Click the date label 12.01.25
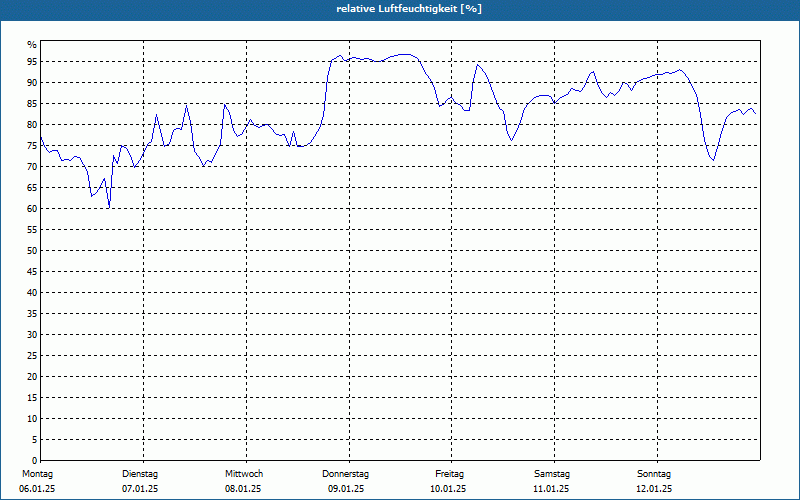Screen dimensions: 800x500 pos(654,489)
